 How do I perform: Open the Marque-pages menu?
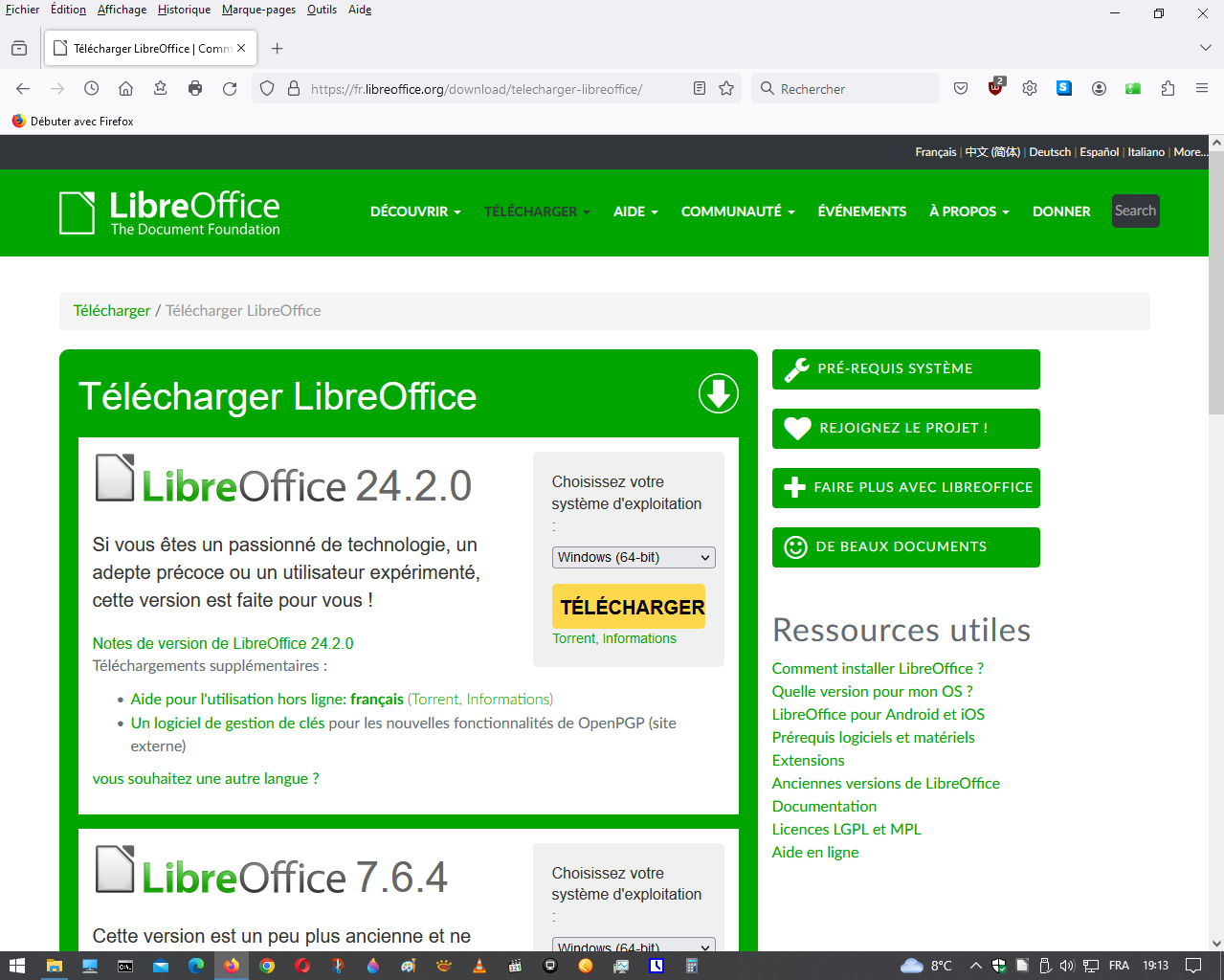pyautogui.click(x=258, y=10)
